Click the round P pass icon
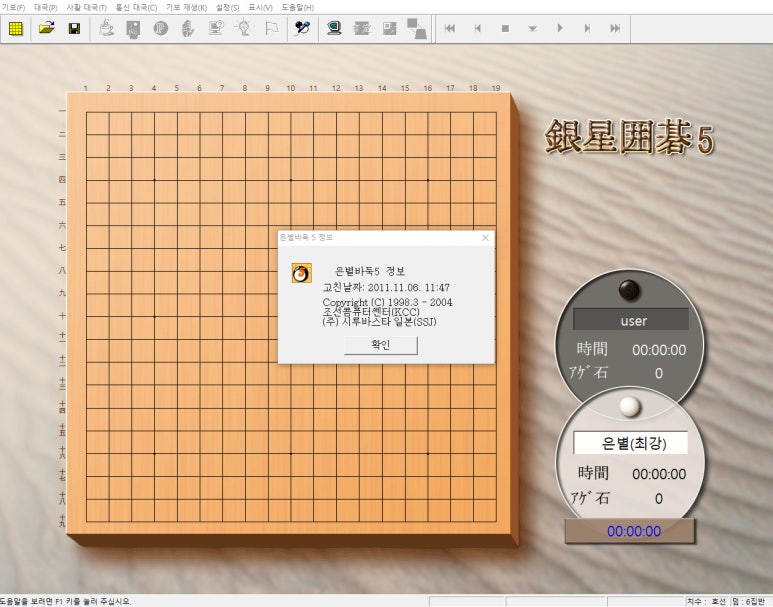Image resolution: width=773 pixels, height=607 pixels. [160, 28]
